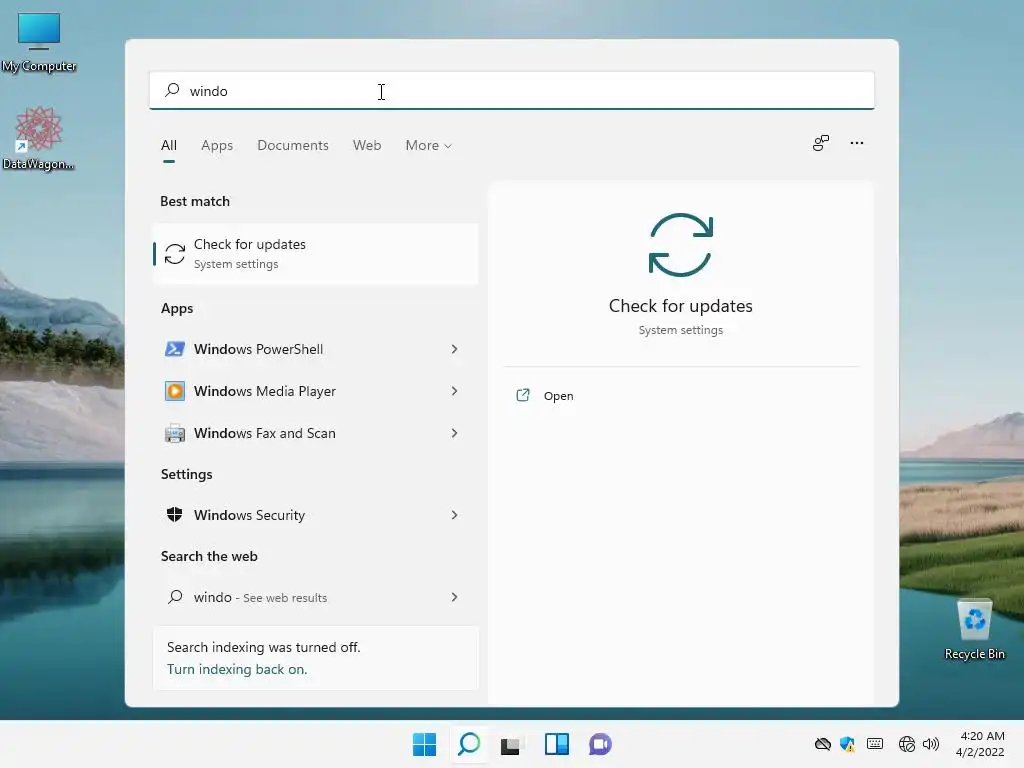The width and height of the screenshot is (1024, 768).
Task: Click Windows Media Player result text
Action: pos(264,391)
